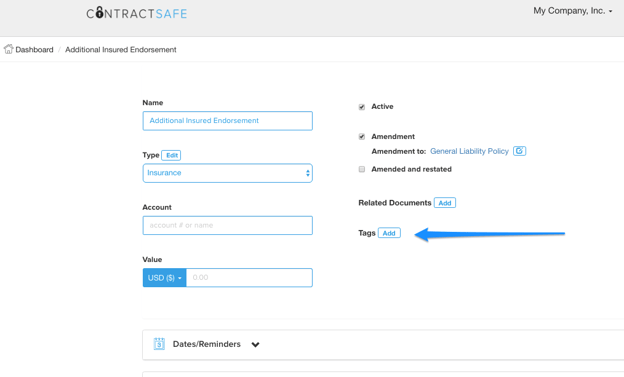Open the amendment parent edit icon
Viewport: 624px width, 377px height.
click(x=519, y=151)
